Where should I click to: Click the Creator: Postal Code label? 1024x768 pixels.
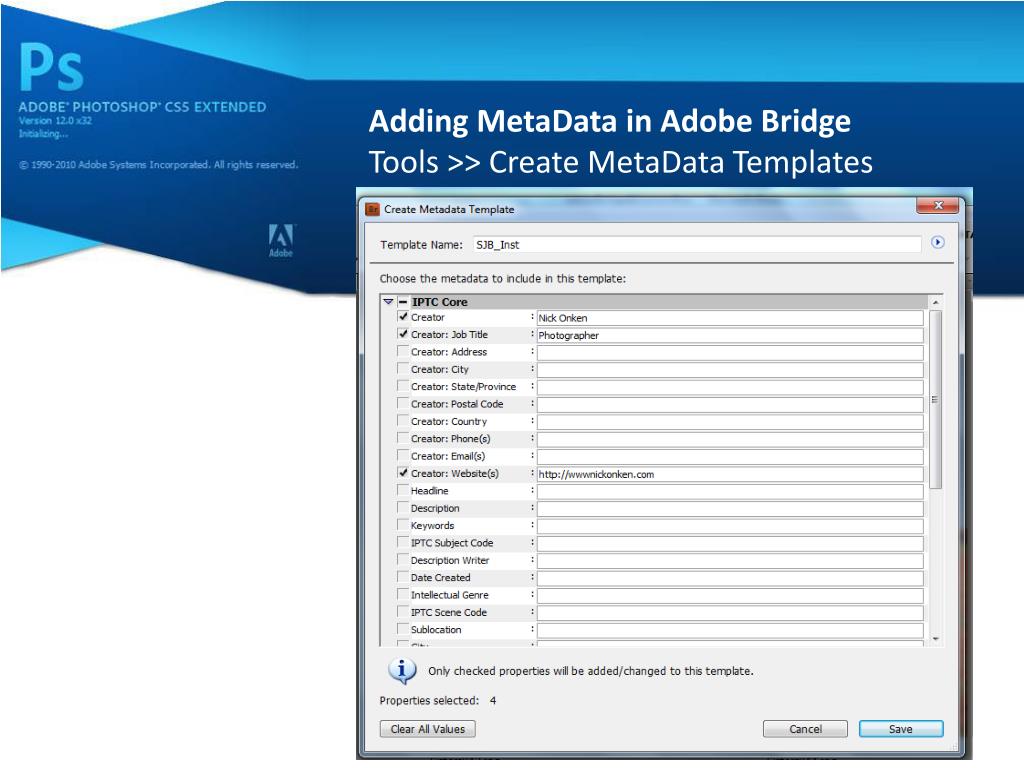(457, 404)
